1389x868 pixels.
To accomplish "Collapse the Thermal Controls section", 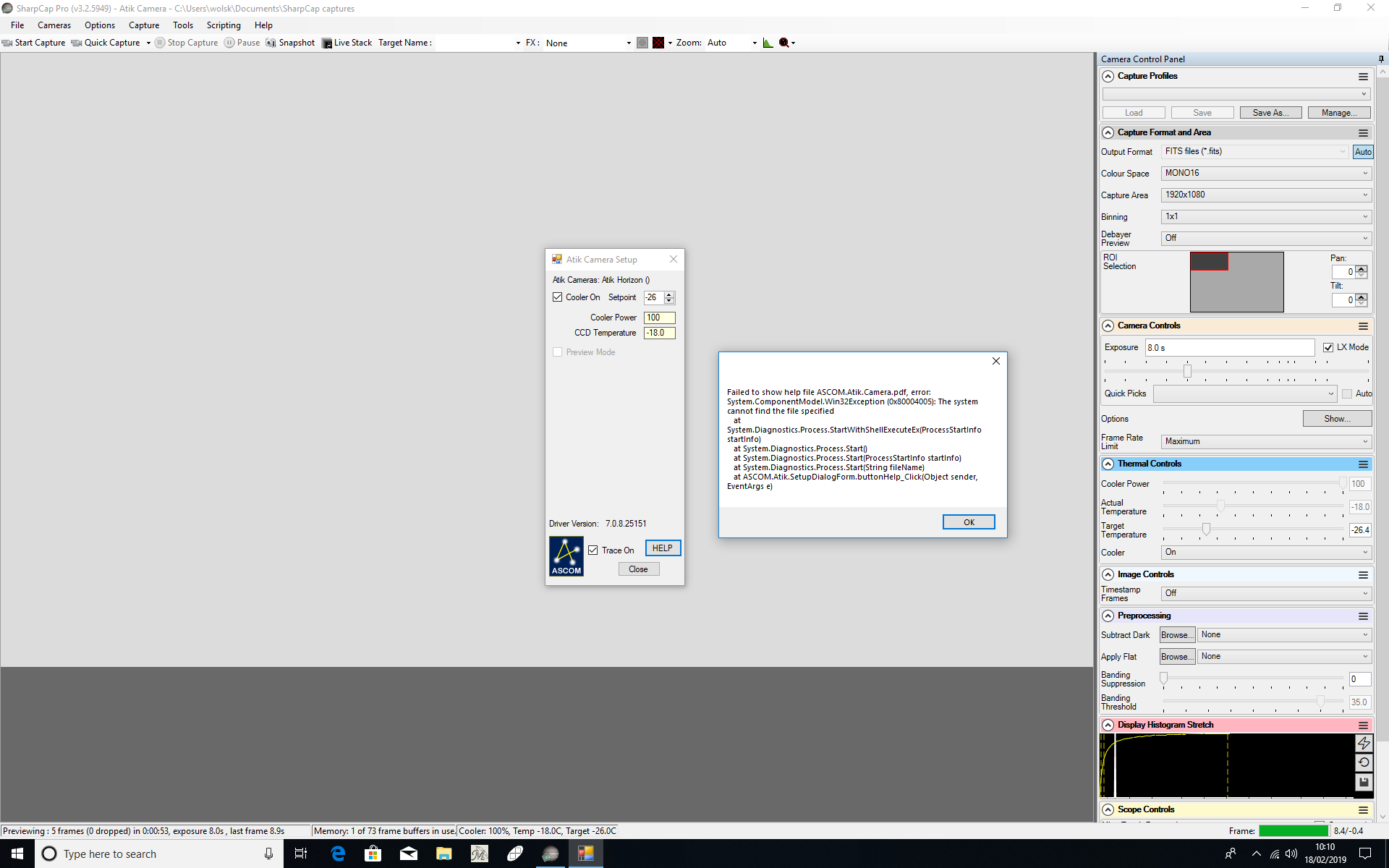I will click(1108, 464).
